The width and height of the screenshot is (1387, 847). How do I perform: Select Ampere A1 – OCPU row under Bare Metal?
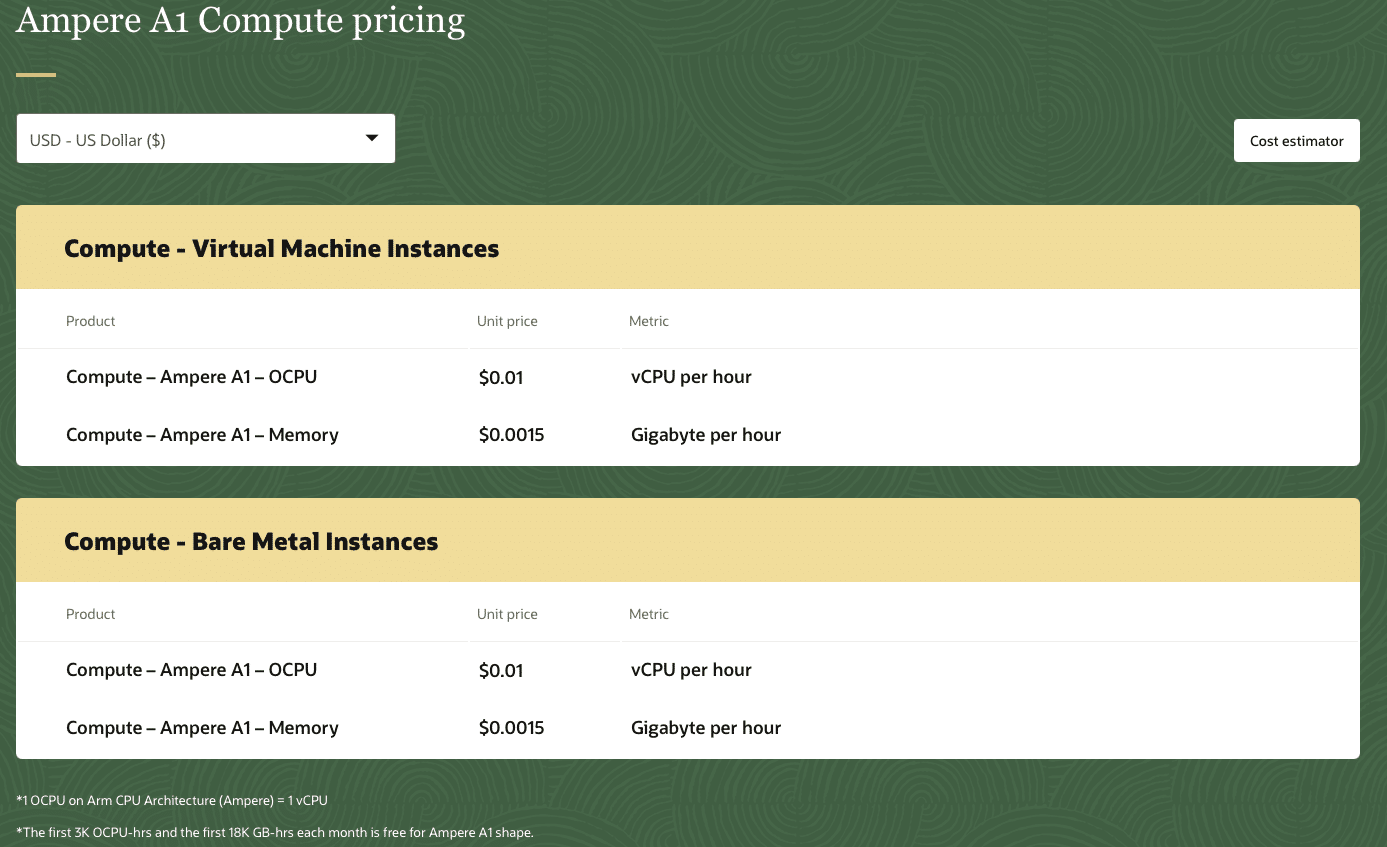(687, 670)
